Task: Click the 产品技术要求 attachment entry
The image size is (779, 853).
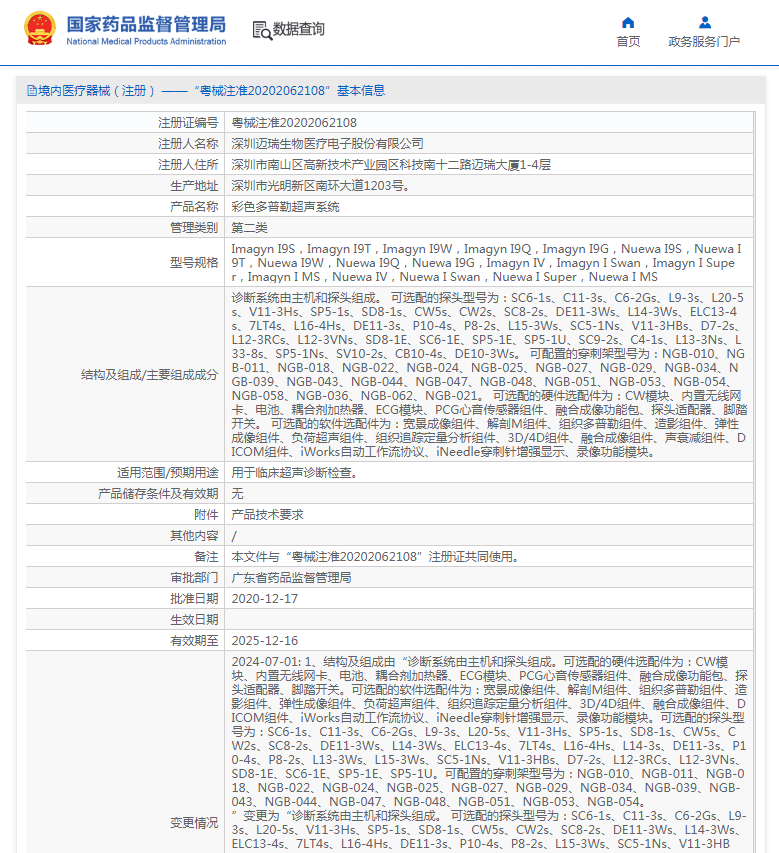Action: pyautogui.click(x=267, y=514)
